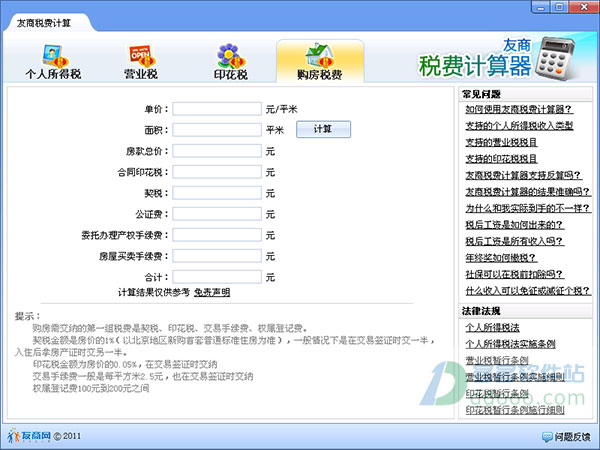600x450 pixels.
Task: Open 什么收入可以免征或减征个税? link
Action: [528, 291]
